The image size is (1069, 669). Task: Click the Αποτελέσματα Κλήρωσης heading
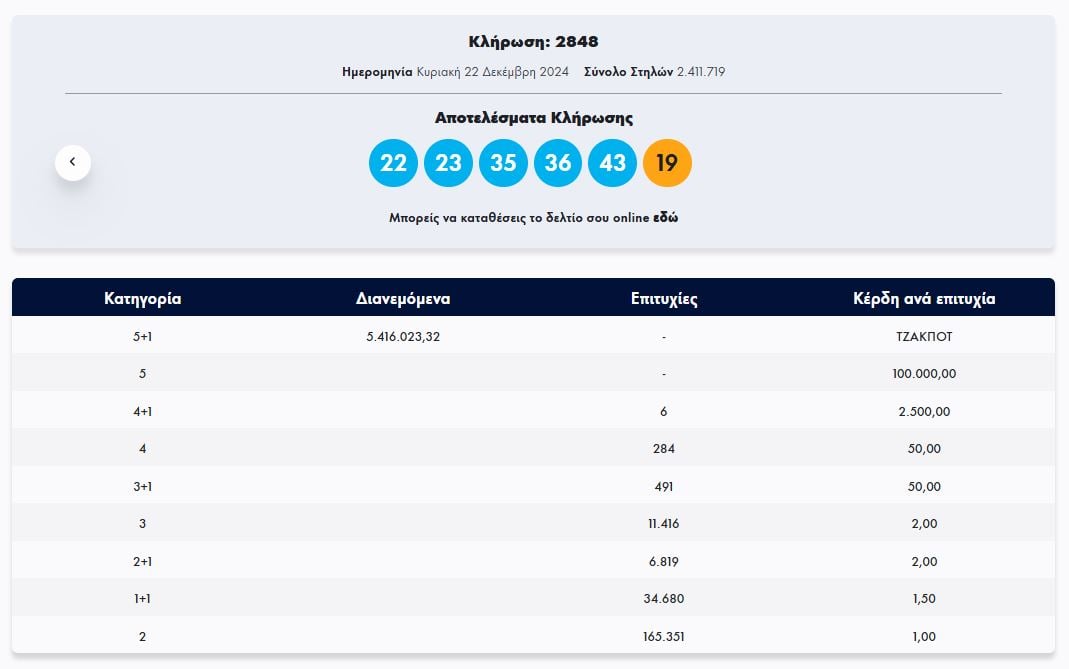click(x=534, y=117)
